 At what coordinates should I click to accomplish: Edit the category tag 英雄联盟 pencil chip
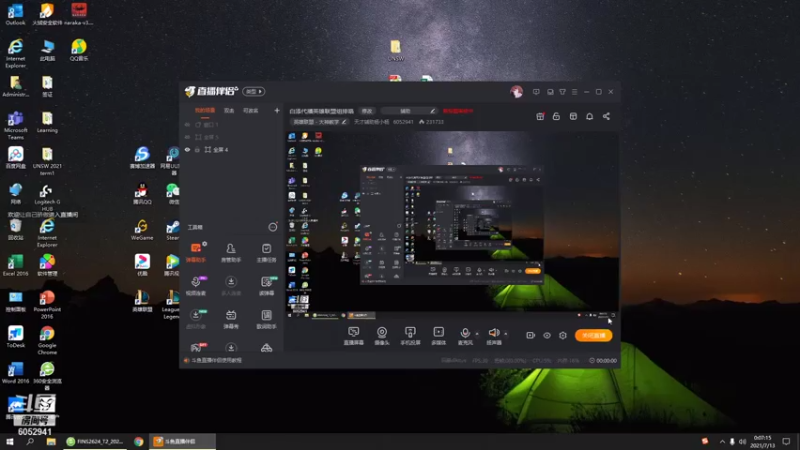tap(319, 122)
